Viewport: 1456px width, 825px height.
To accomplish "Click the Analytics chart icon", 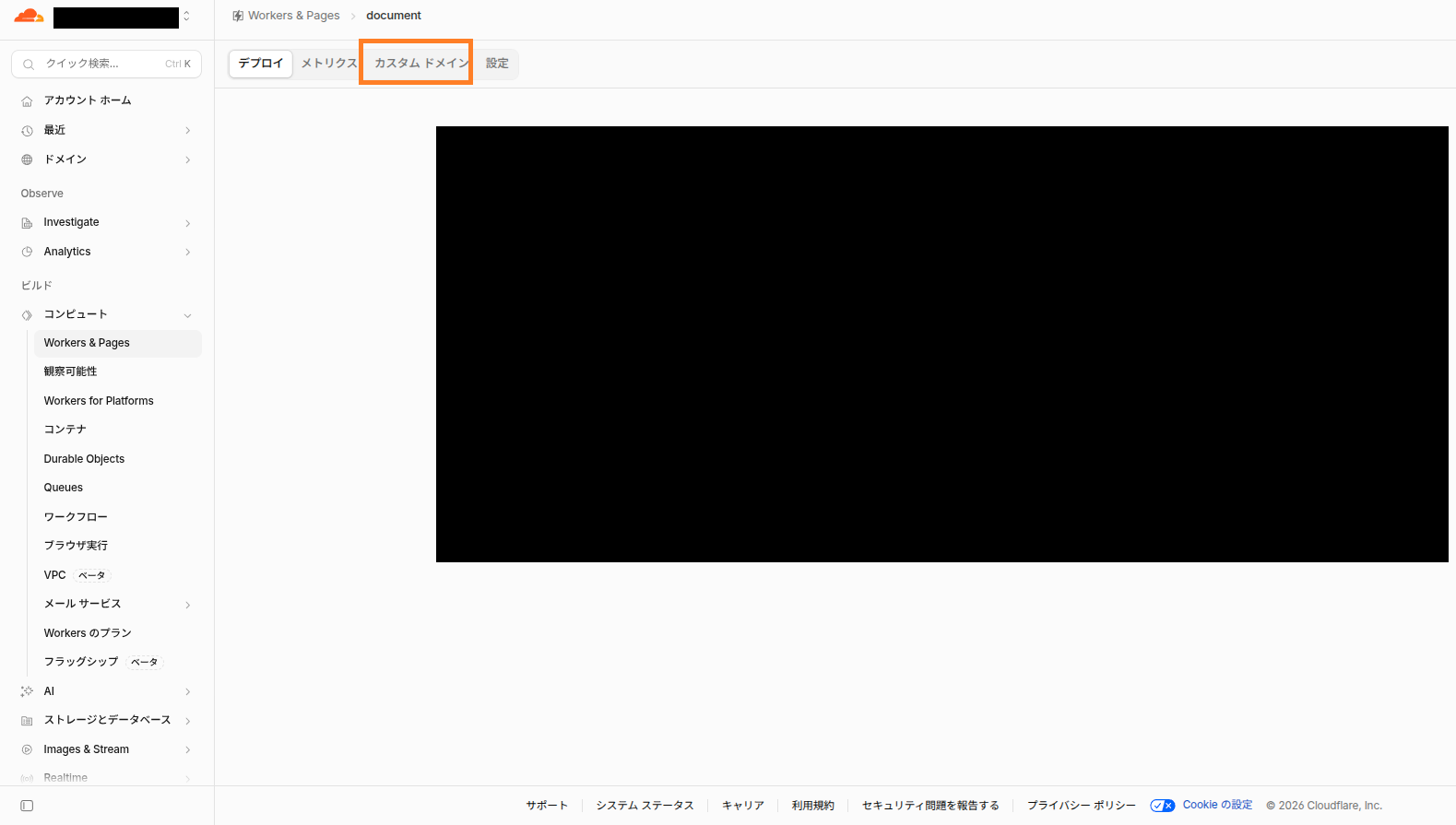I will 27,252.
